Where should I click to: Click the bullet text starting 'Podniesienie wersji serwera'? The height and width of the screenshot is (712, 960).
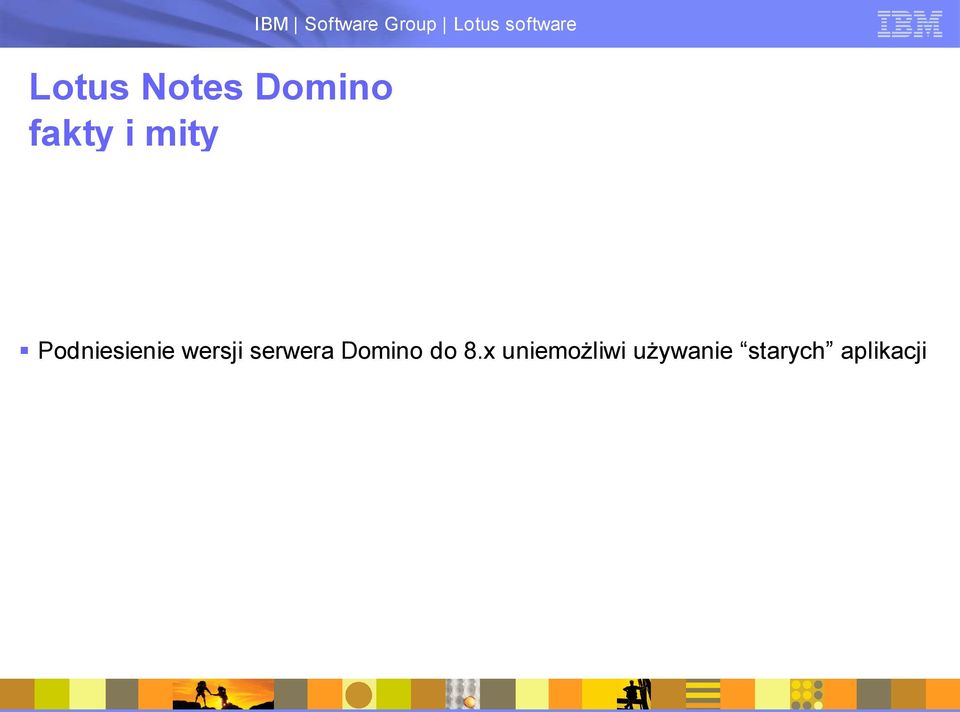(482, 351)
